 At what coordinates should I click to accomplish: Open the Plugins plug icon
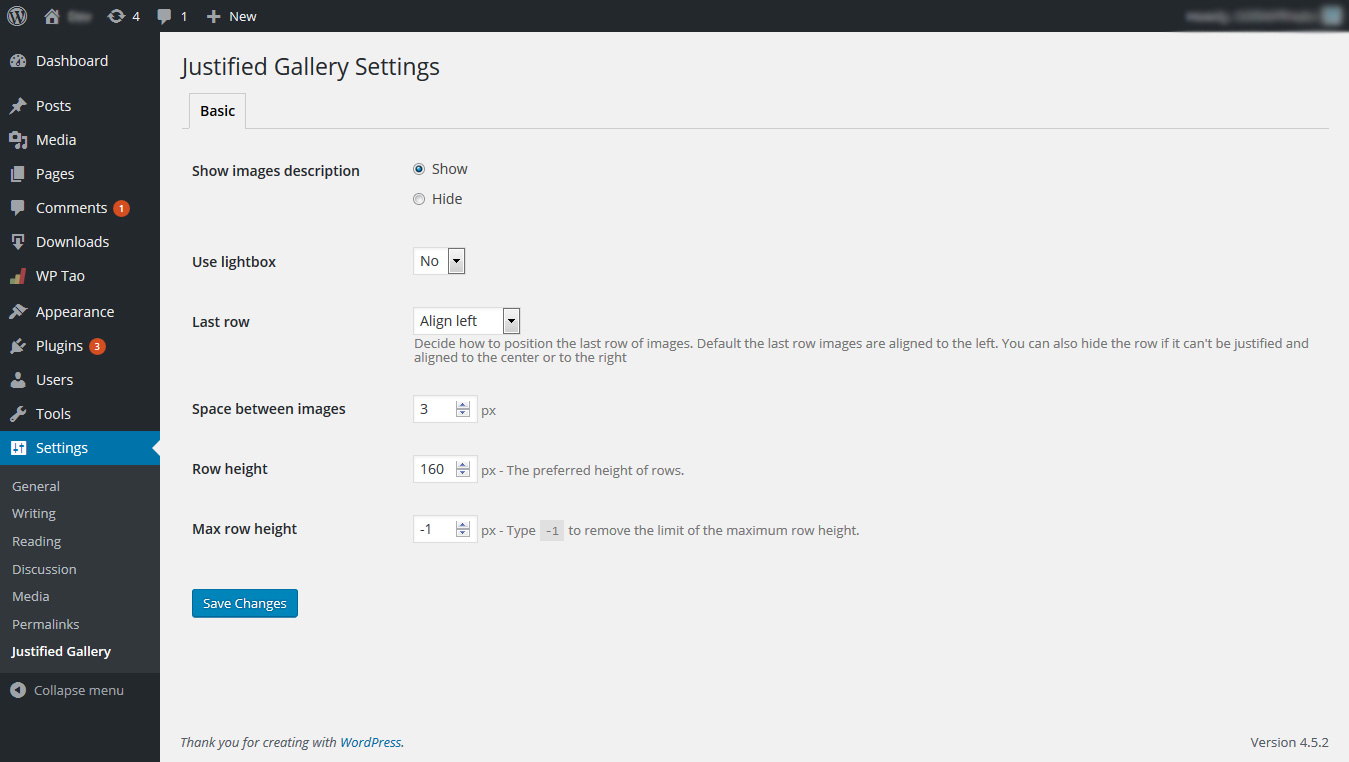(18, 346)
